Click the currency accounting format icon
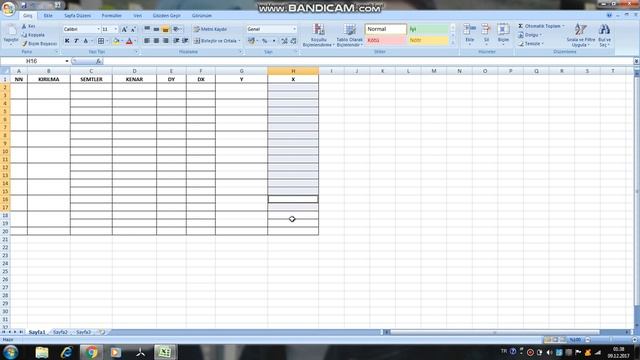This screenshot has width=640, height=360. click(251, 41)
